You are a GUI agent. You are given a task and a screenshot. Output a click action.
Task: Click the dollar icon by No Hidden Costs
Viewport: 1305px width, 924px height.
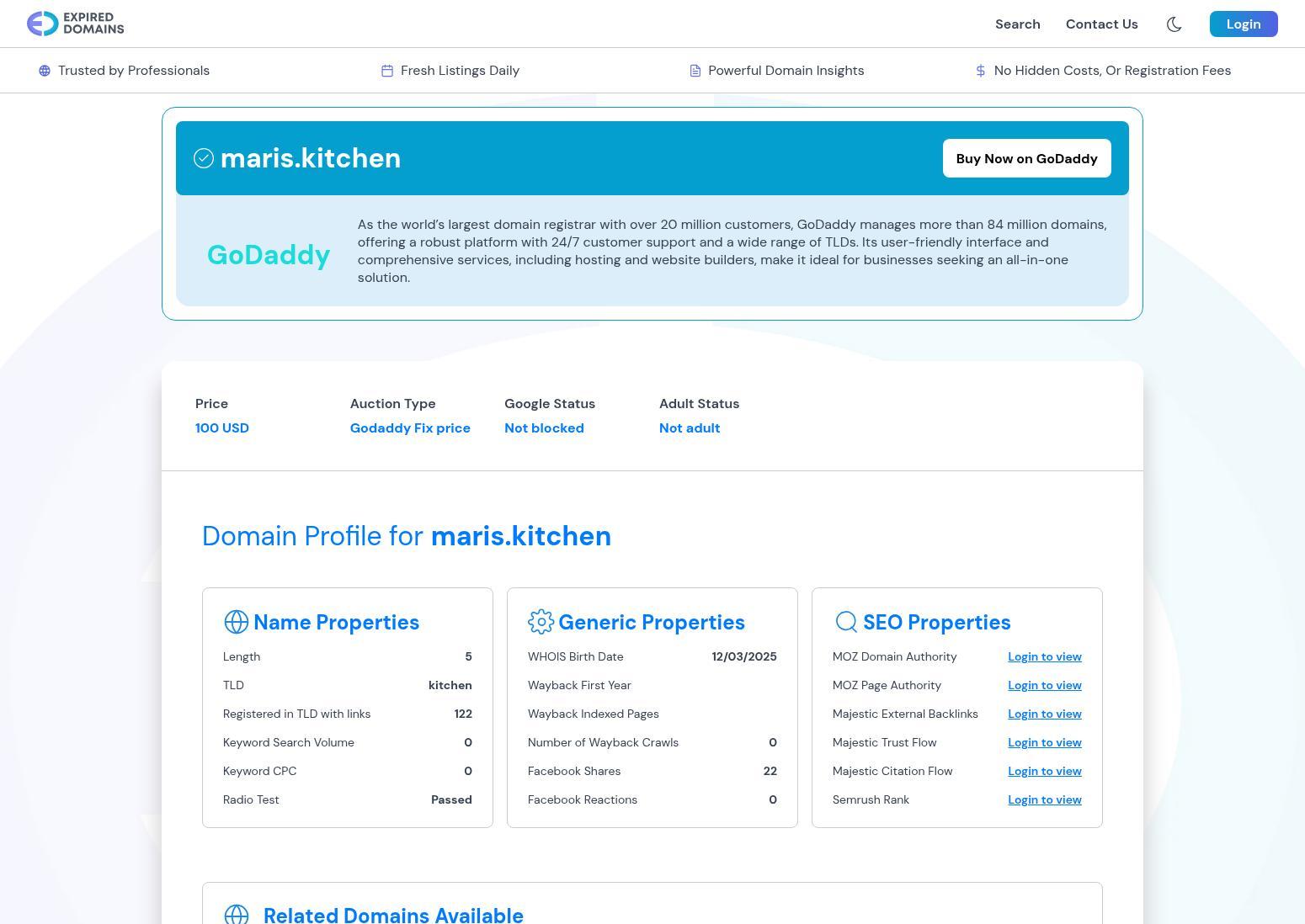[981, 71]
